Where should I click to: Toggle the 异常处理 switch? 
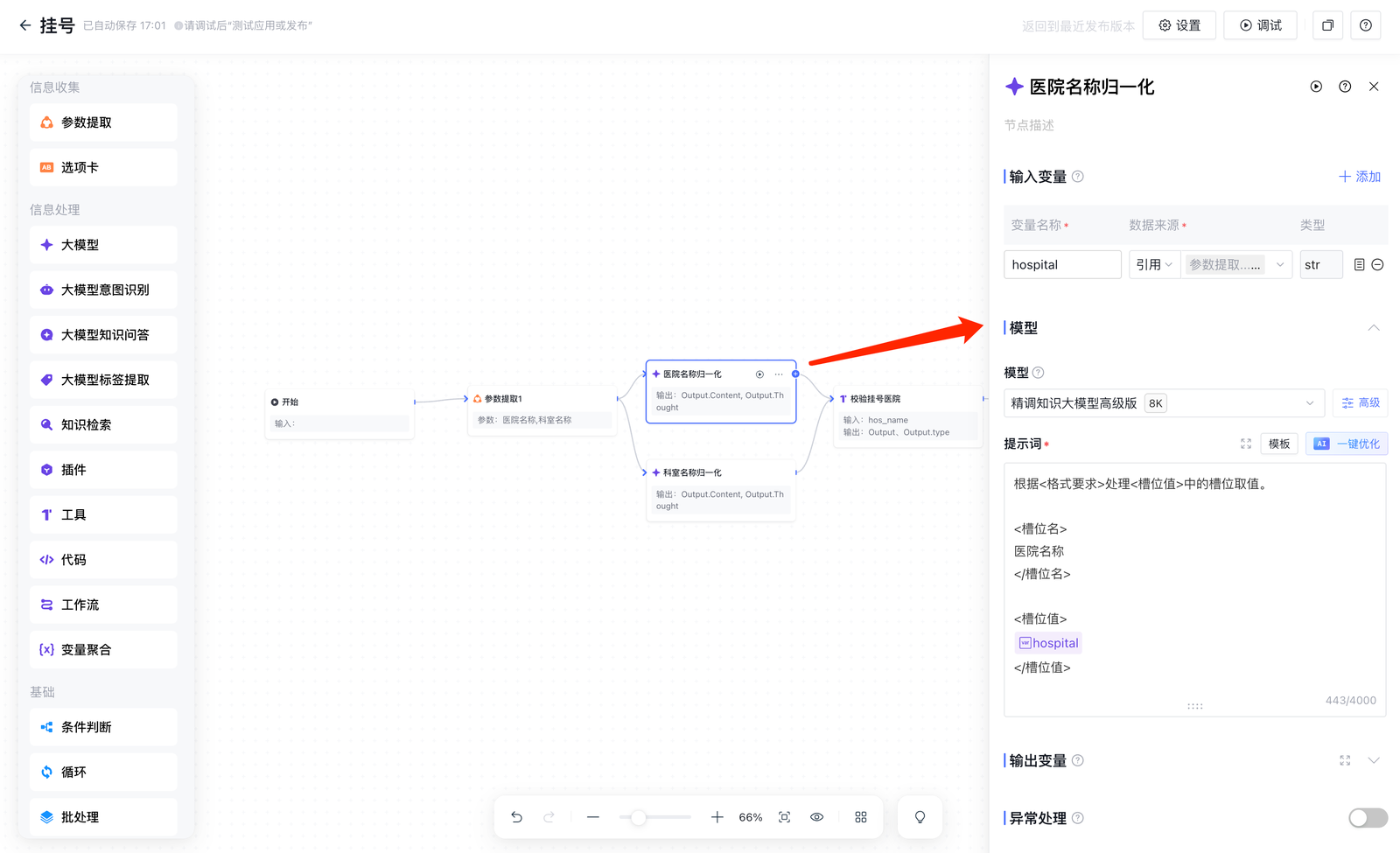pyautogui.click(x=1368, y=818)
